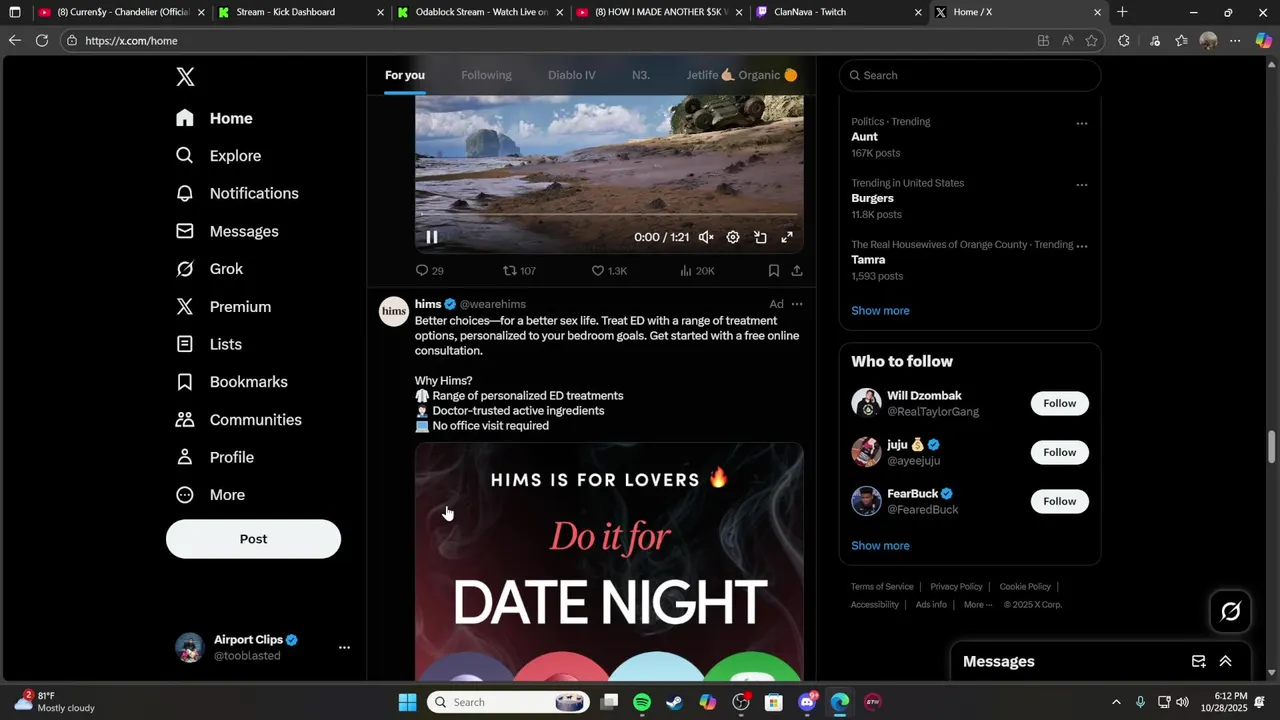The height and width of the screenshot is (720, 1280).
Task: Open the Burgers trending topic
Action: click(872, 198)
